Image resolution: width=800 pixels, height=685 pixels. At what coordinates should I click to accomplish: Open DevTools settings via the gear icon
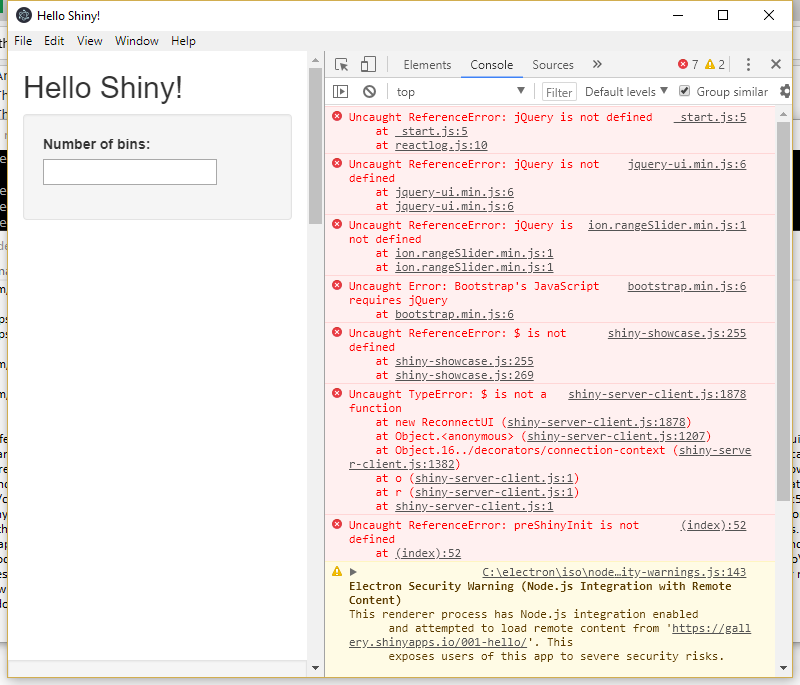pos(787,91)
